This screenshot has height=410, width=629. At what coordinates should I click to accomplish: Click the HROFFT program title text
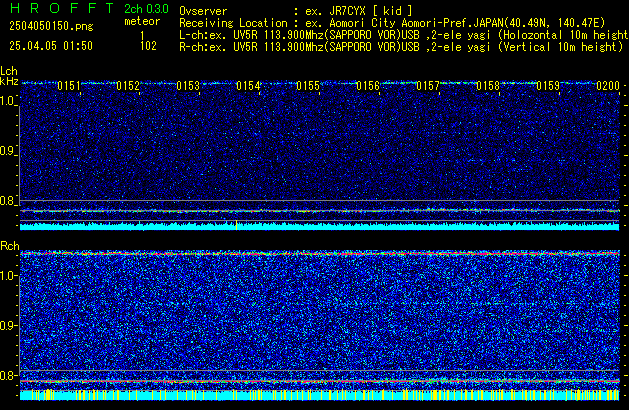(x=62, y=8)
